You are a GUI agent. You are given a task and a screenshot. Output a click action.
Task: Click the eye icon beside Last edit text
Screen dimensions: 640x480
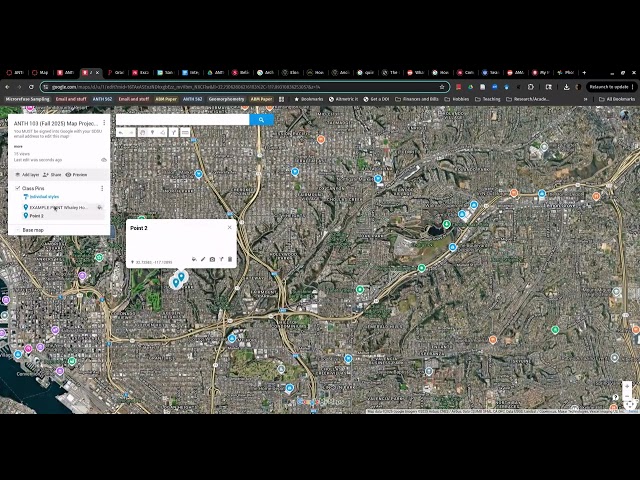104,160
